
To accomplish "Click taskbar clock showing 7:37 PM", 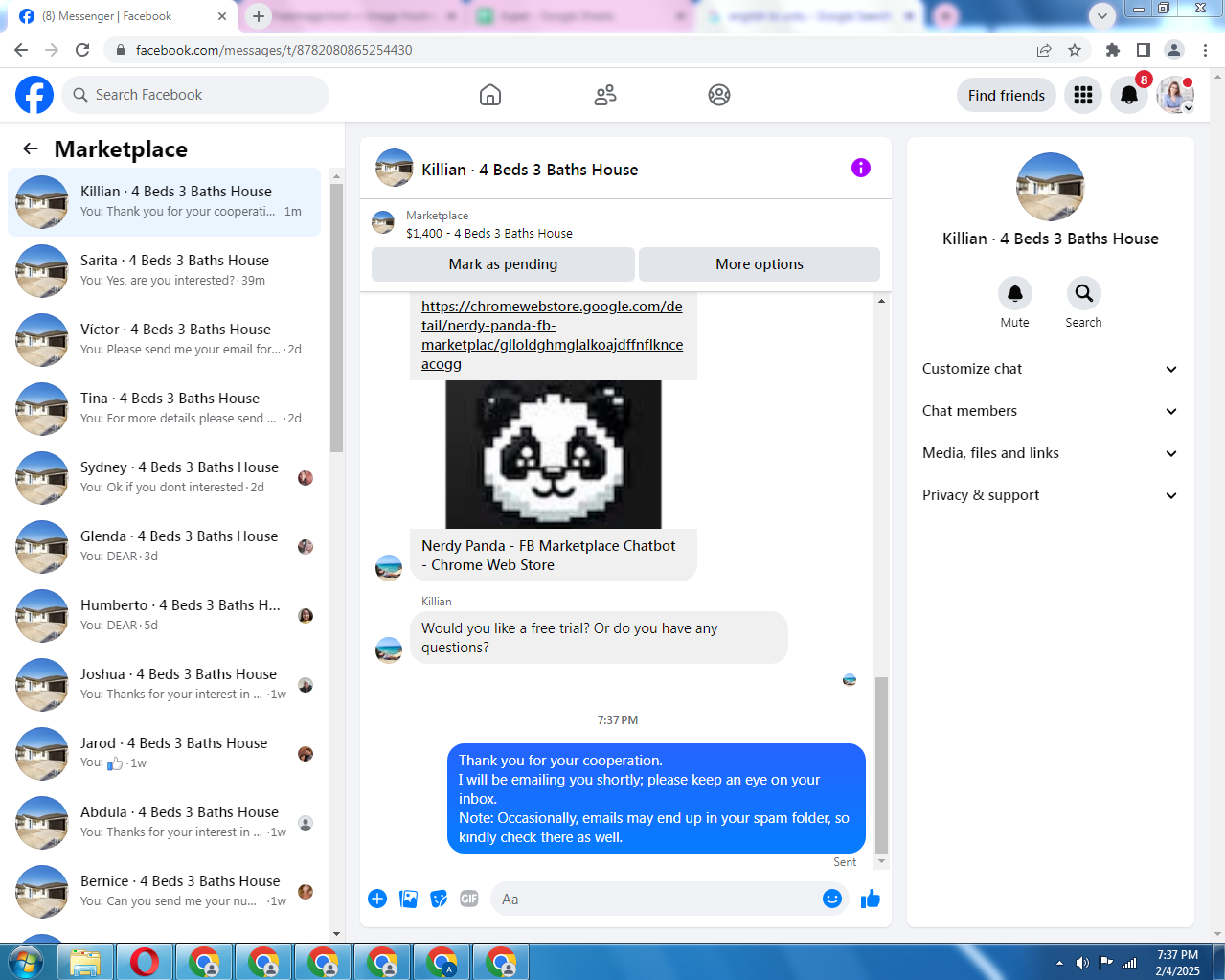I will (x=1177, y=963).
